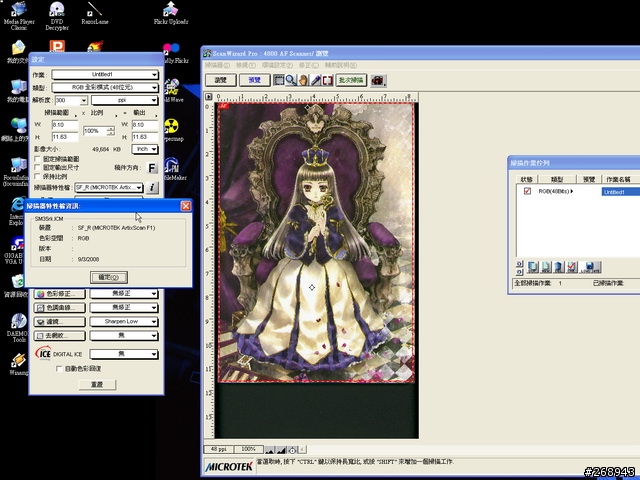The height and width of the screenshot is (480, 640).
Task: Click the small mountain zoom-out icon
Action: point(269,450)
